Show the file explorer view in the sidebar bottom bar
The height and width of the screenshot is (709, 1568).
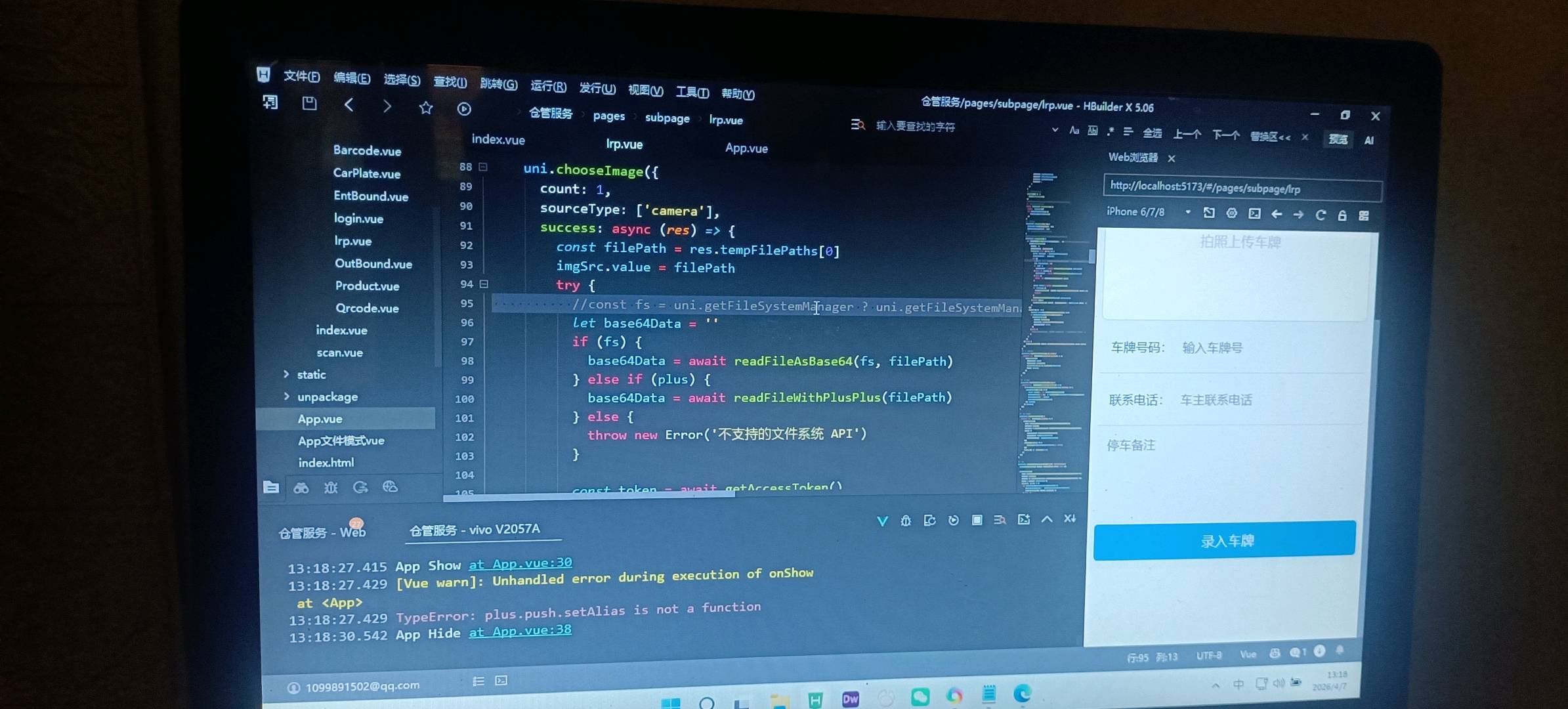271,487
